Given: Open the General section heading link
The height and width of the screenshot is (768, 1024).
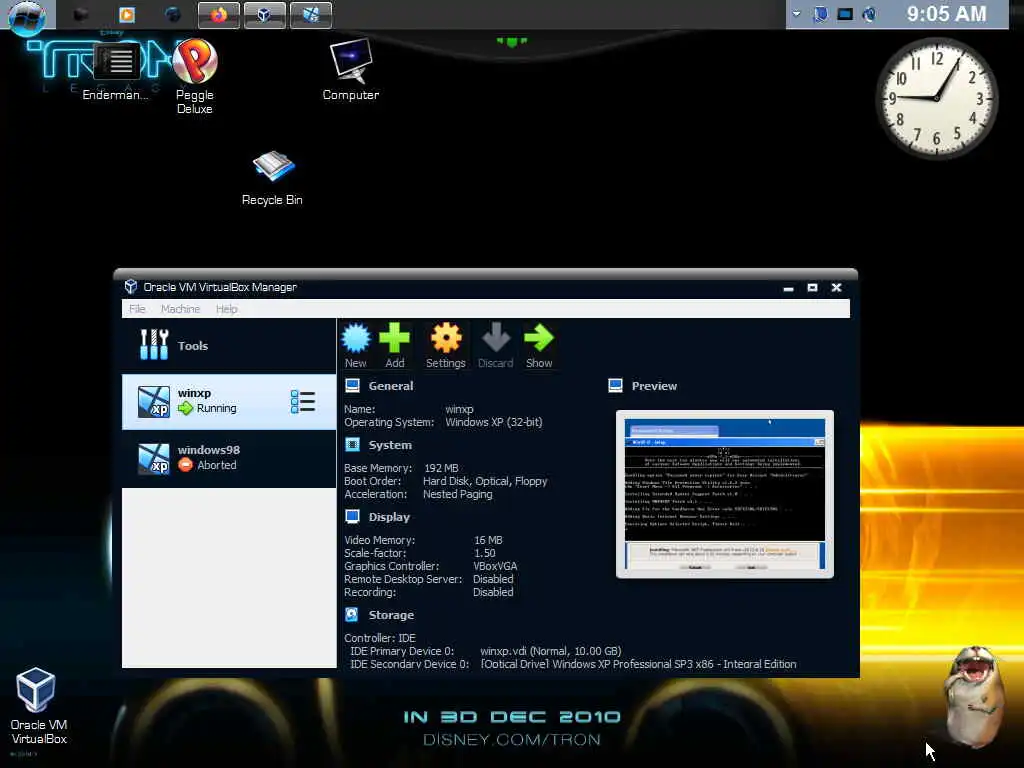Looking at the screenshot, I should point(391,386).
